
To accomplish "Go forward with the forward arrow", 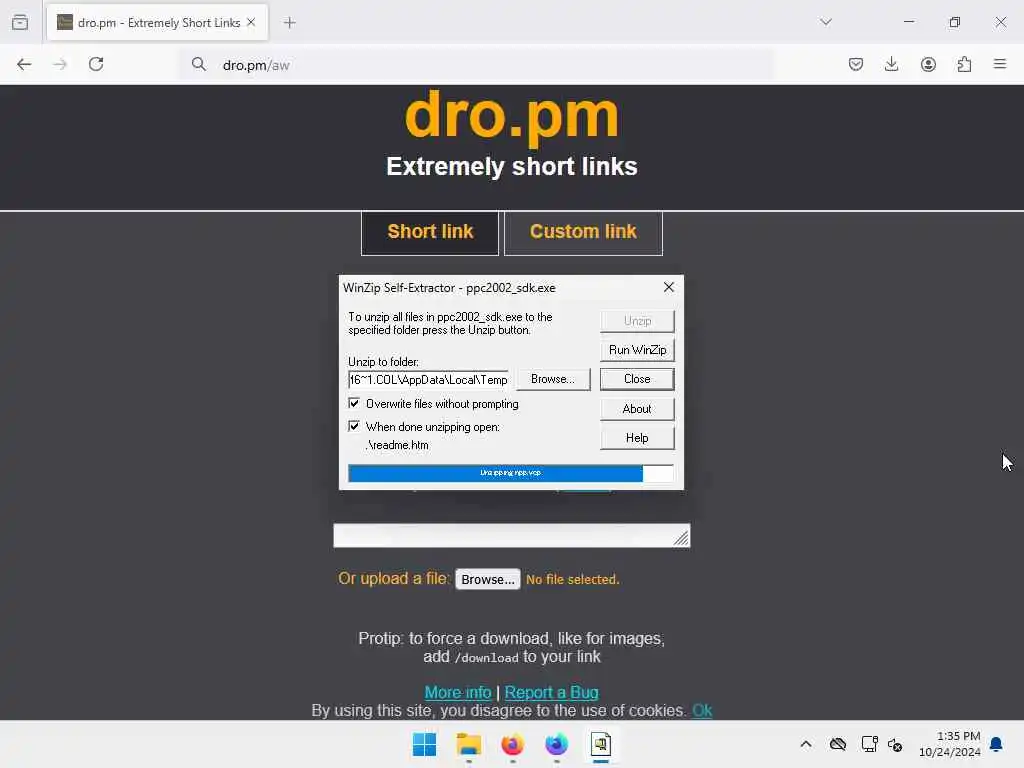I will point(60,64).
